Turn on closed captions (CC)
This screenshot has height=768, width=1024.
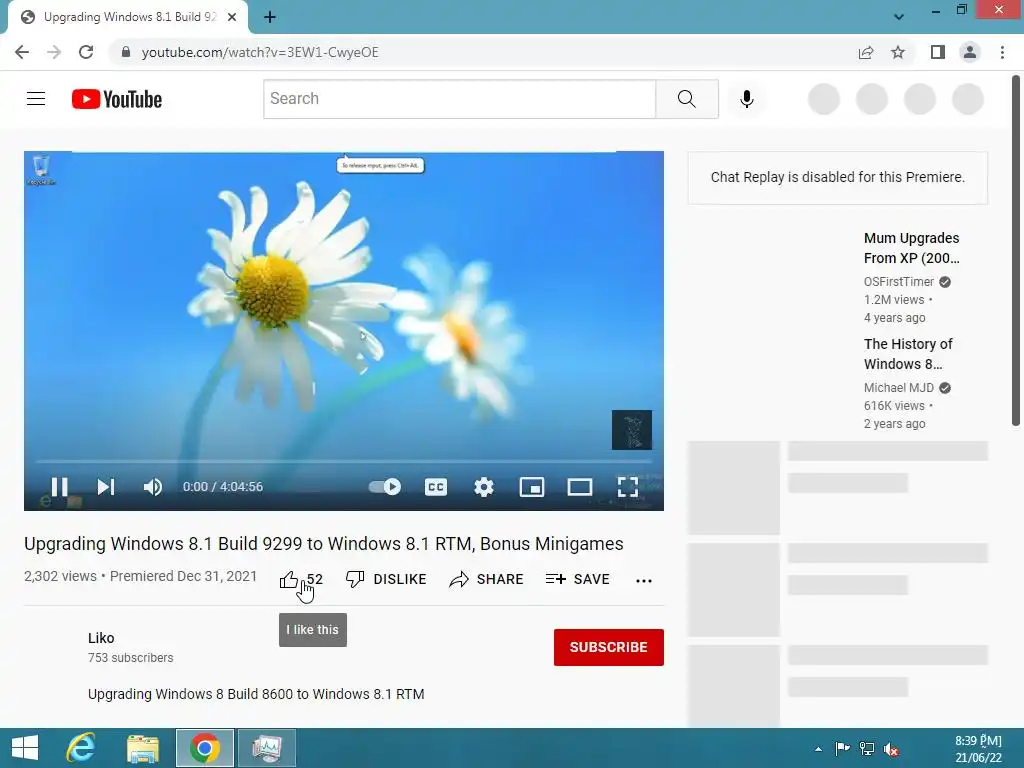[x=436, y=487]
